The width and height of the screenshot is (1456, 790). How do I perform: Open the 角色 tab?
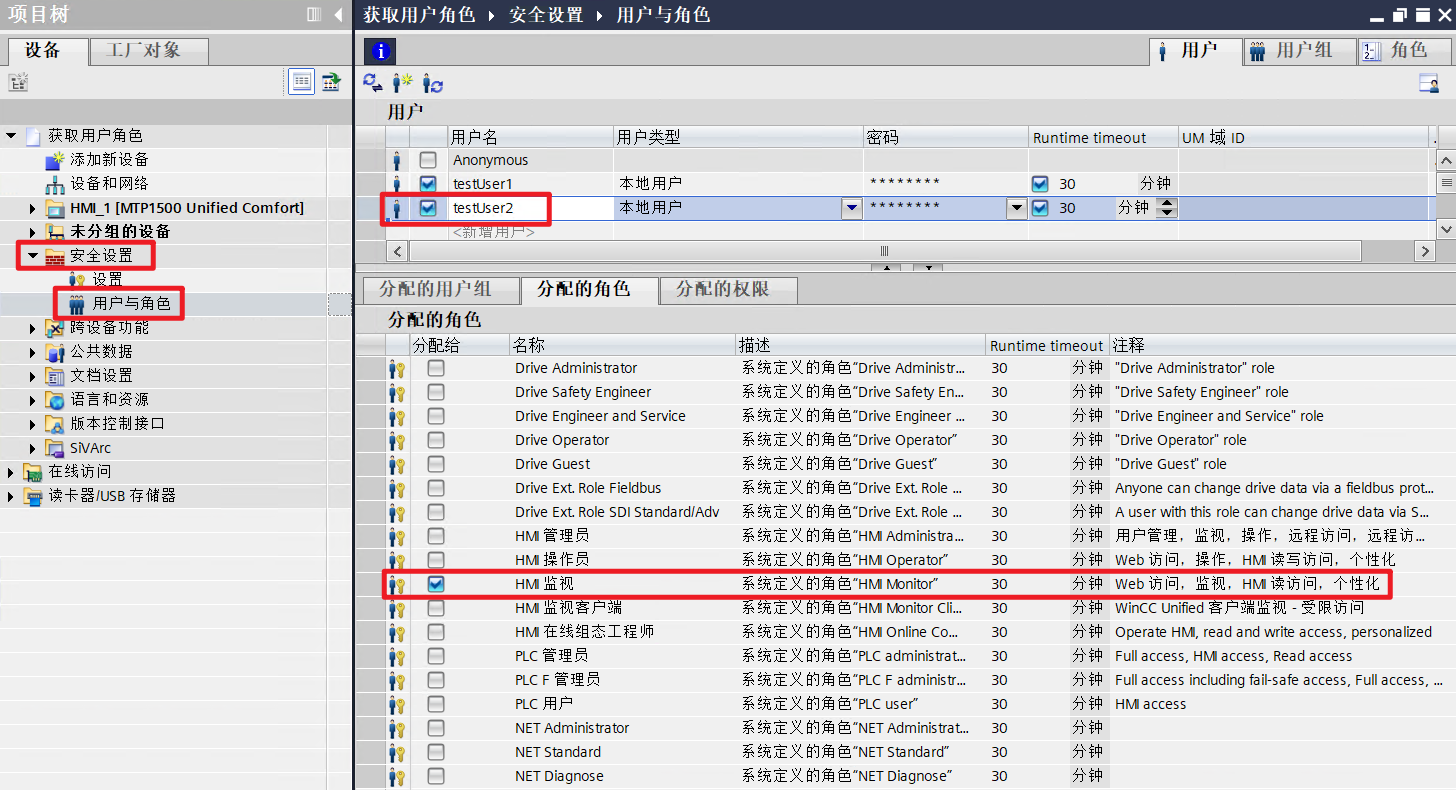coord(1404,51)
